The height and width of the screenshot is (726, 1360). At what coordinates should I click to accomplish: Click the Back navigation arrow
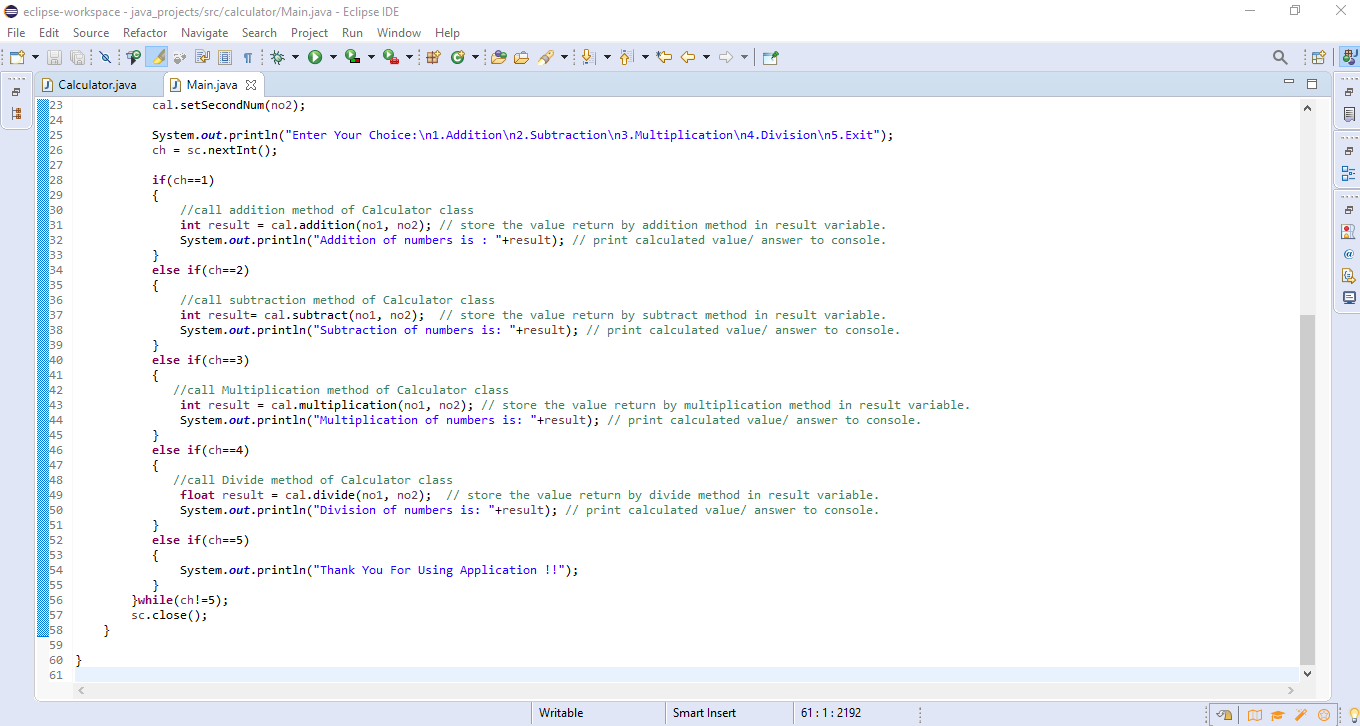point(687,57)
